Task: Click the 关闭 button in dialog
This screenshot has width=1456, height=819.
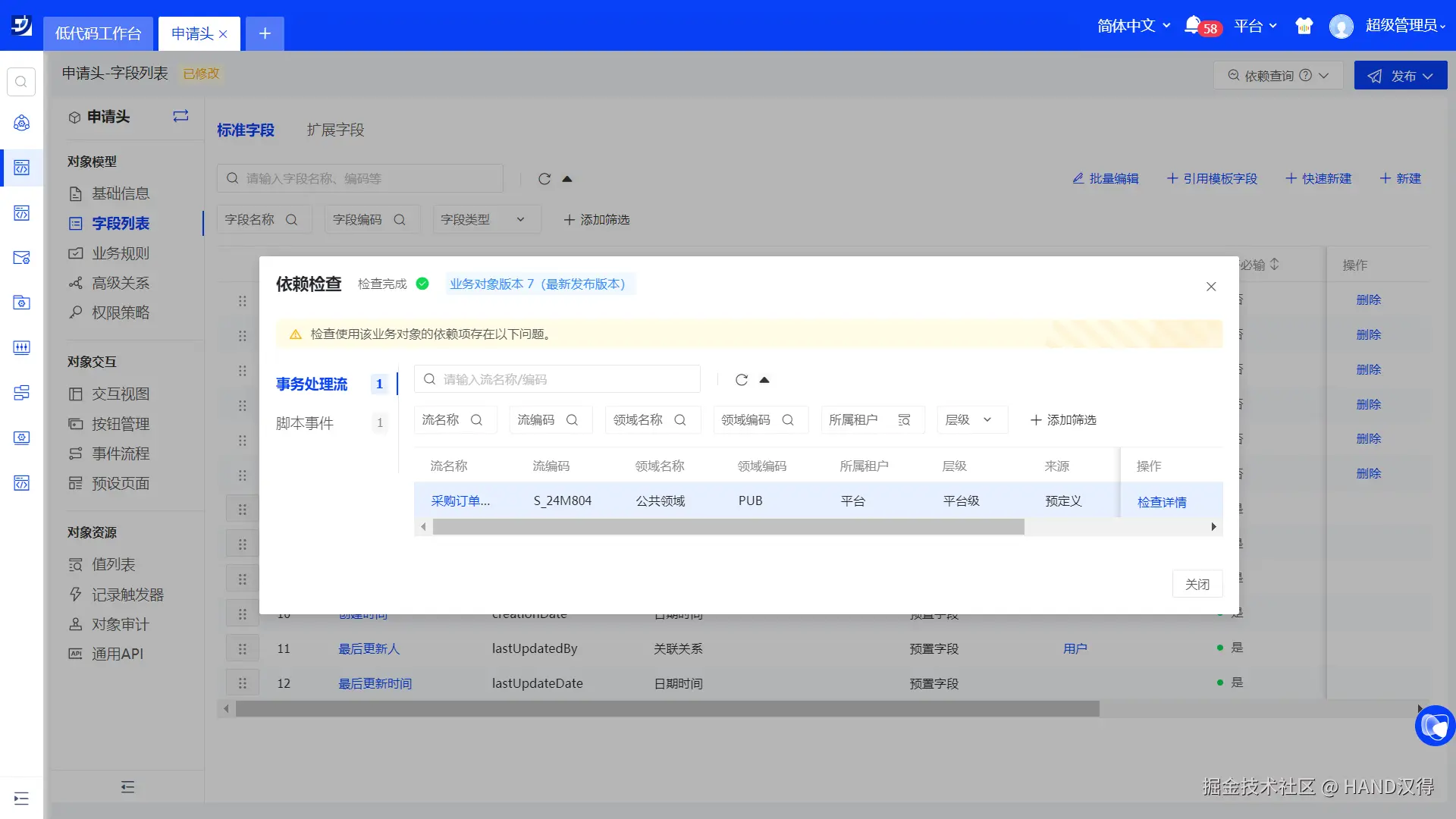Action: tap(1197, 584)
